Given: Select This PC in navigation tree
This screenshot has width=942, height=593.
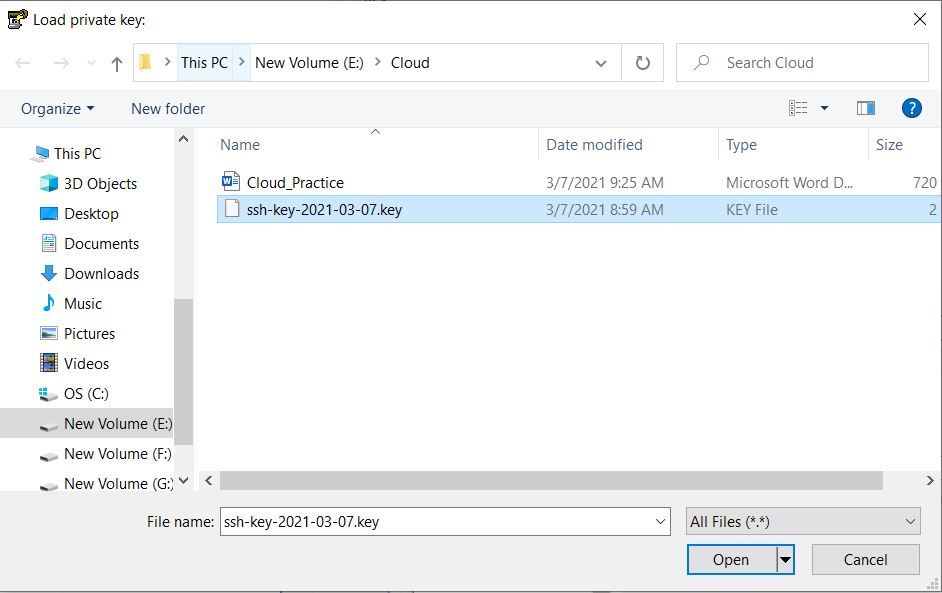Looking at the screenshot, I should pos(77,154).
